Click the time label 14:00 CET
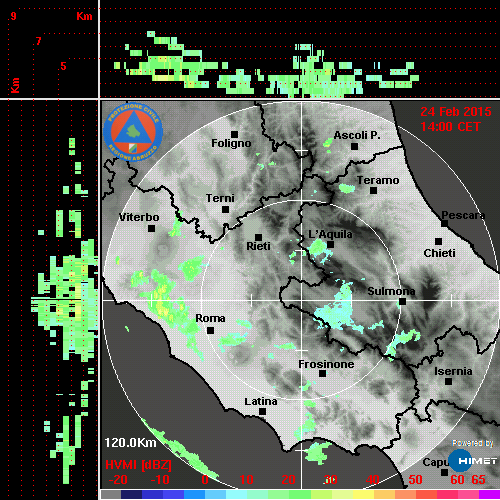 tap(450, 127)
